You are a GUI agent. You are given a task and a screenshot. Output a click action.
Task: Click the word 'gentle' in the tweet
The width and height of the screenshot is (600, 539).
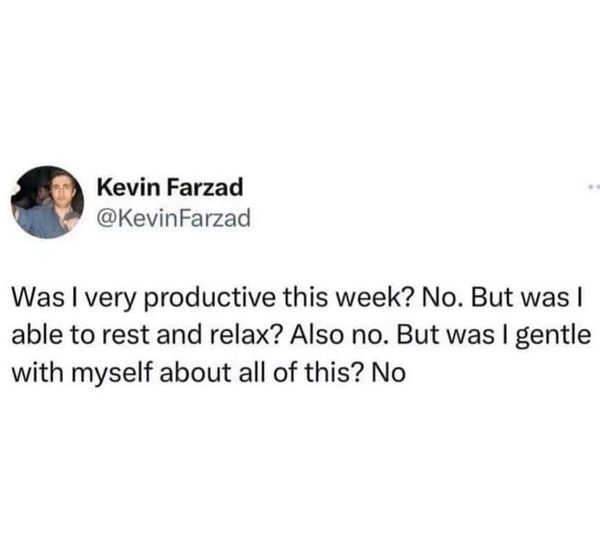click(553, 336)
